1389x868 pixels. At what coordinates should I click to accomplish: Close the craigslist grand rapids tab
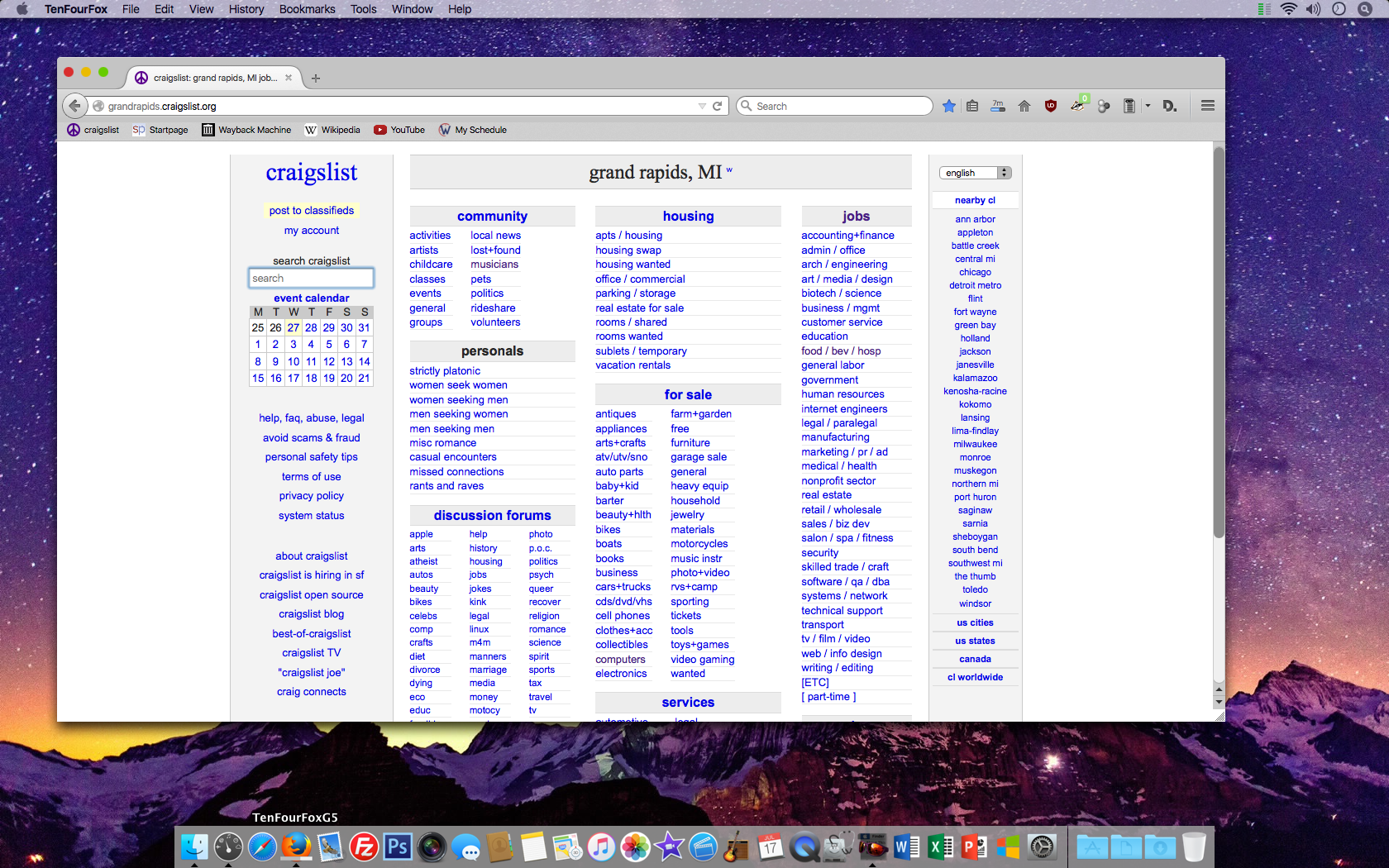click(x=289, y=78)
